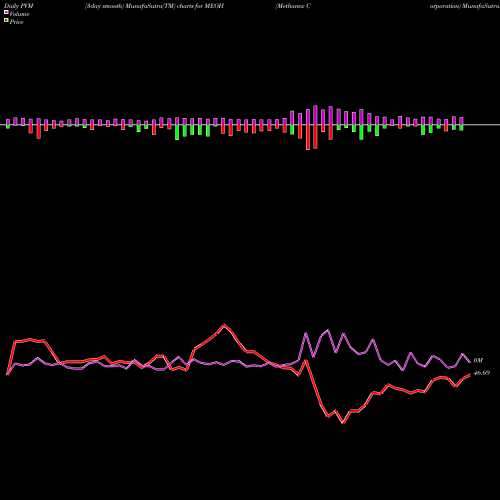Click the Volume legend color swatch
The height and width of the screenshot is (500, 500).
(x=6, y=12)
